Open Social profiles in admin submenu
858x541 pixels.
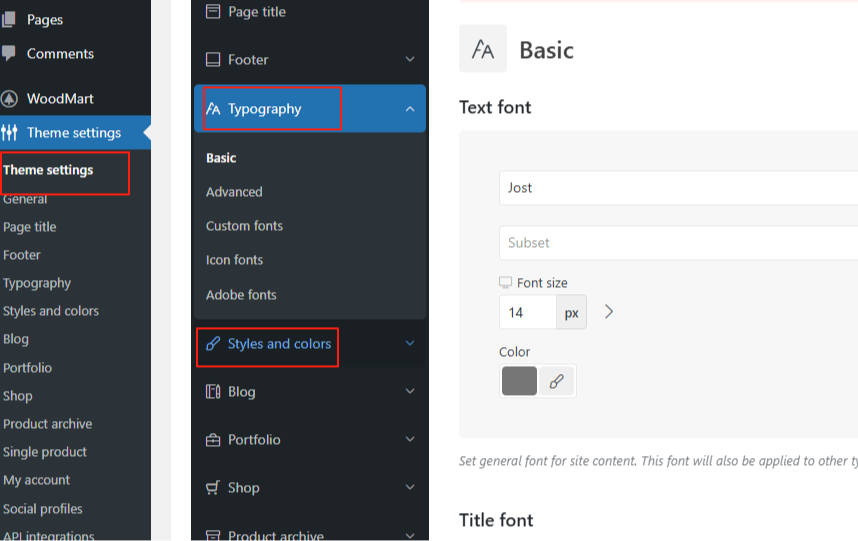(43, 509)
